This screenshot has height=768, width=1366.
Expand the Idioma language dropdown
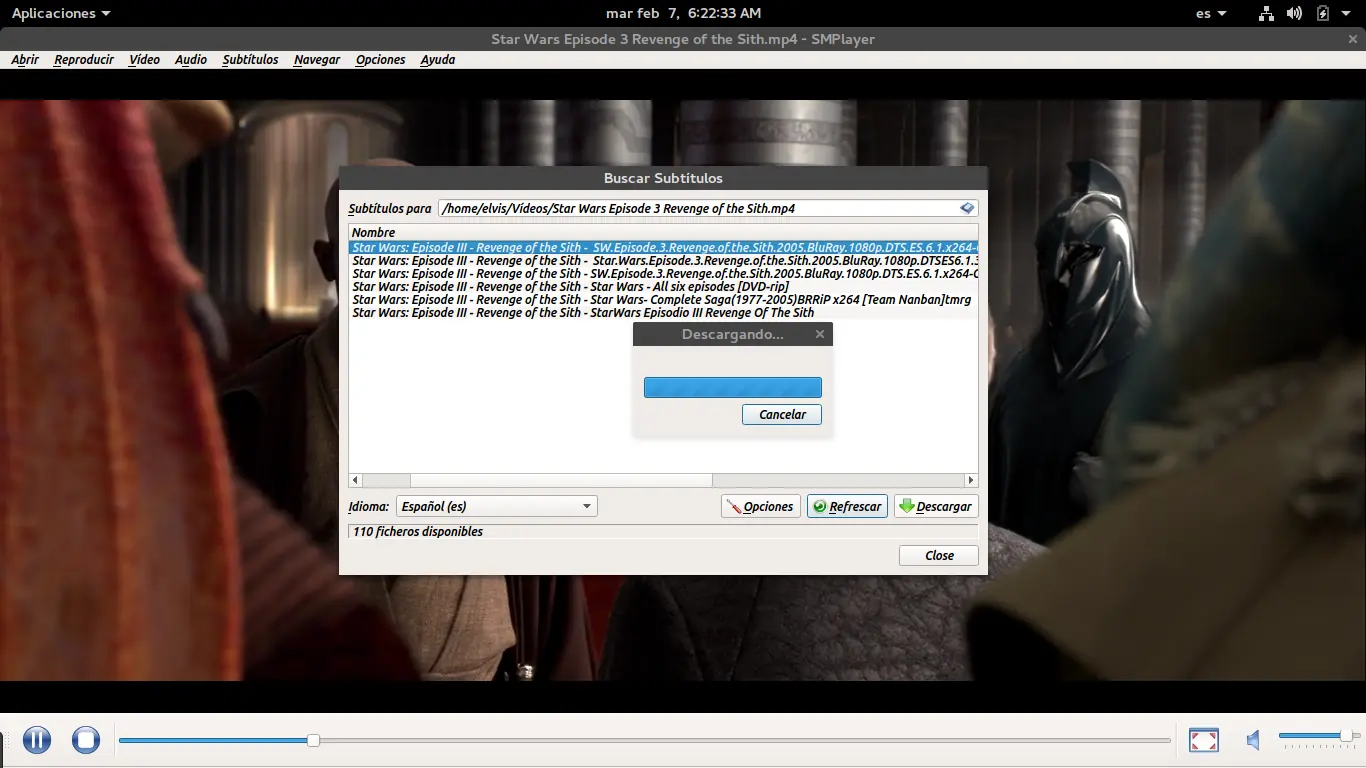click(497, 506)
